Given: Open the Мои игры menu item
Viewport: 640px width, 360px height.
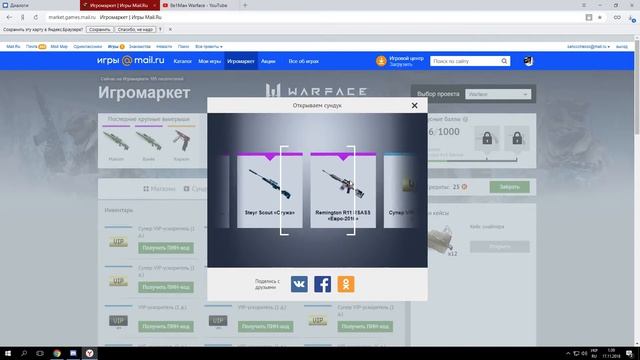Looking at the screenshot, I should [209, 61].
